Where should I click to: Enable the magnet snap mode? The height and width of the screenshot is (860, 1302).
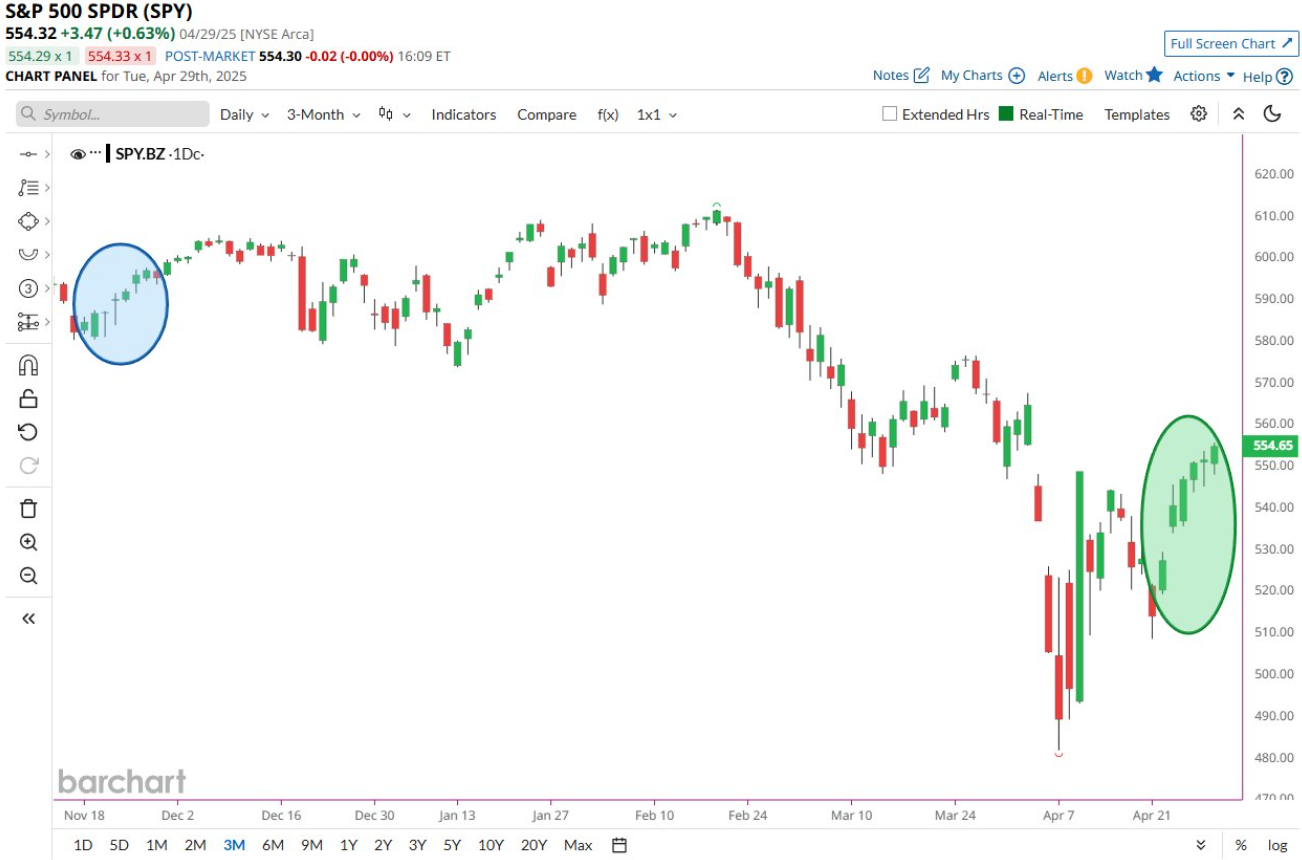(x=28, y=365)
